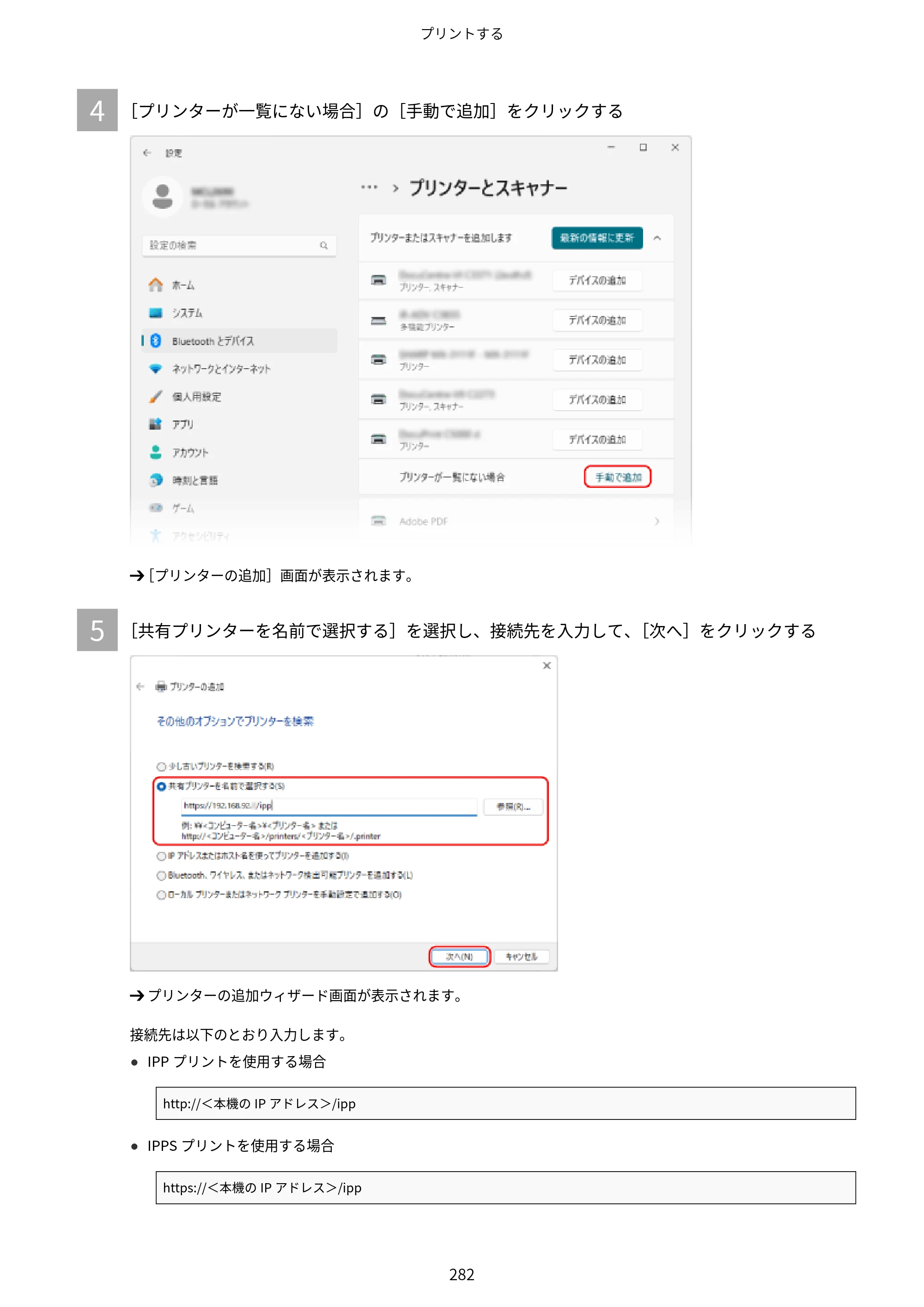Click the 時刻と言語 globe icon

click(x=155, y=480)
